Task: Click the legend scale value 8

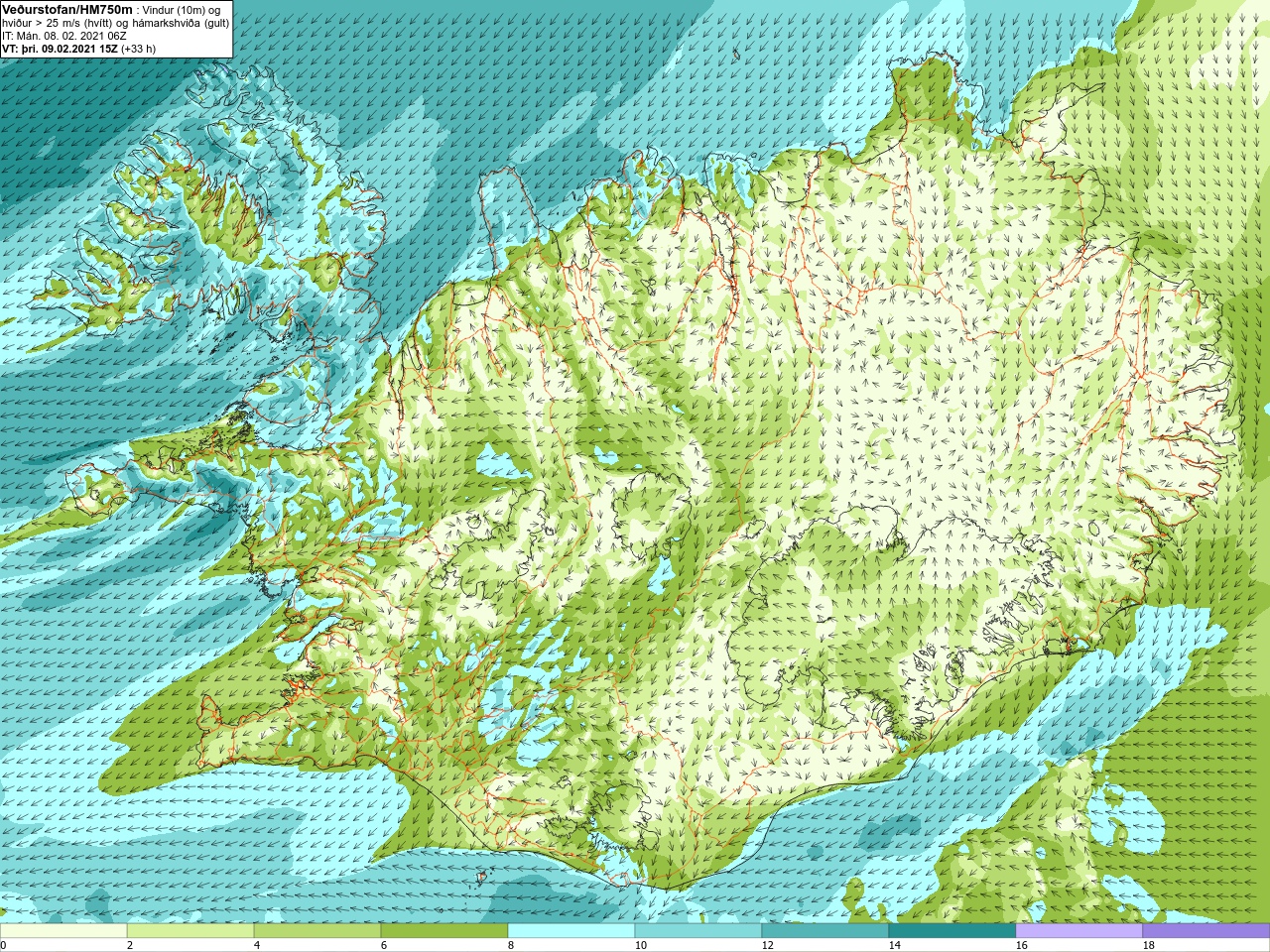Action: pyautogui.click(x=511, y=945)
